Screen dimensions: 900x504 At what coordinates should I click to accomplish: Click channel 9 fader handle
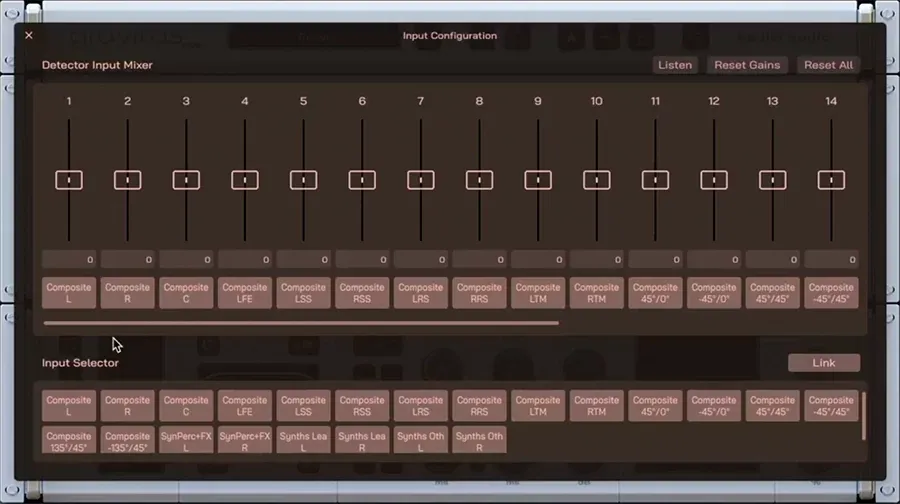[538, 180]
